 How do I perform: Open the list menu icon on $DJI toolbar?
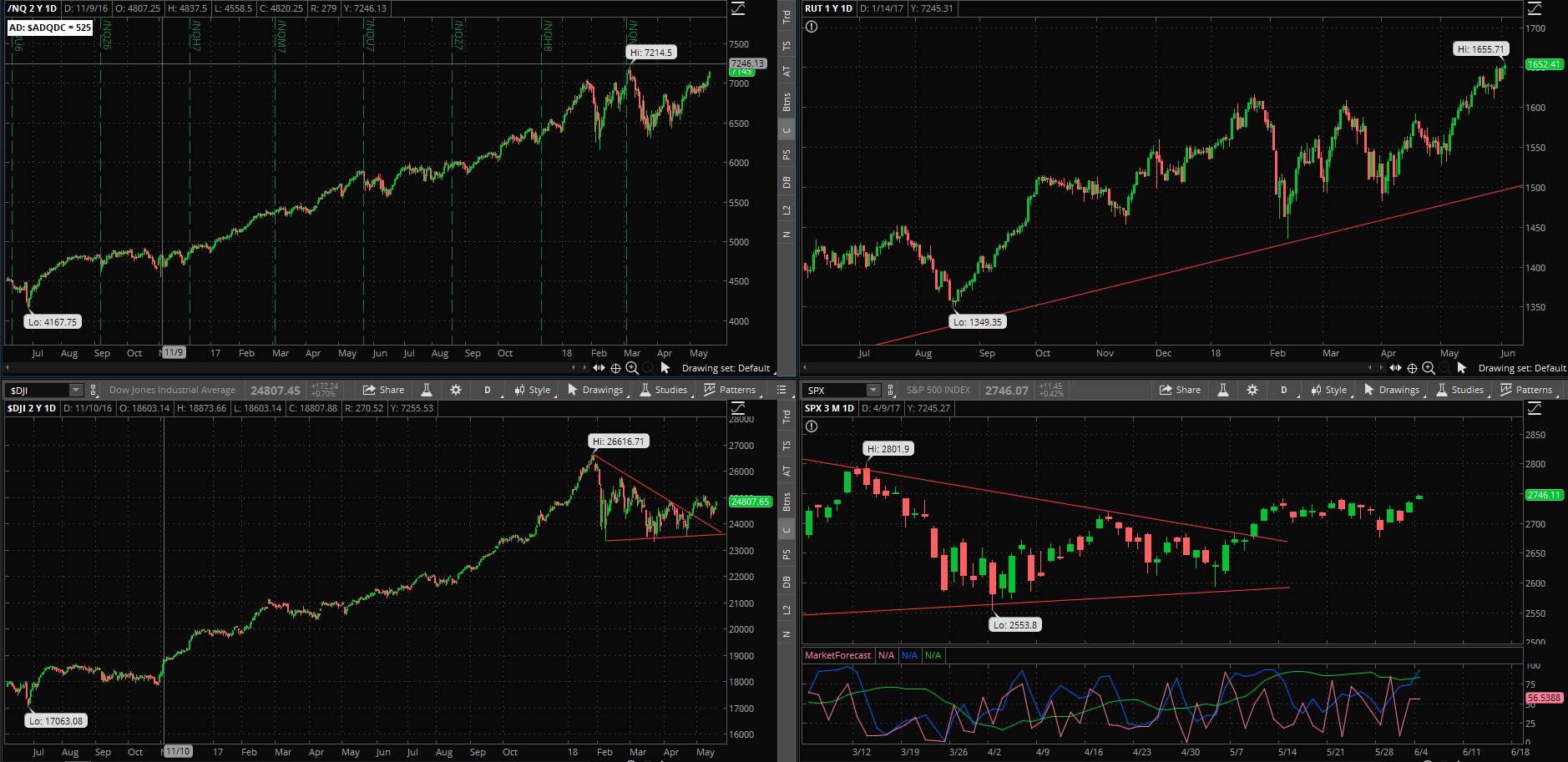pos(781,390)
